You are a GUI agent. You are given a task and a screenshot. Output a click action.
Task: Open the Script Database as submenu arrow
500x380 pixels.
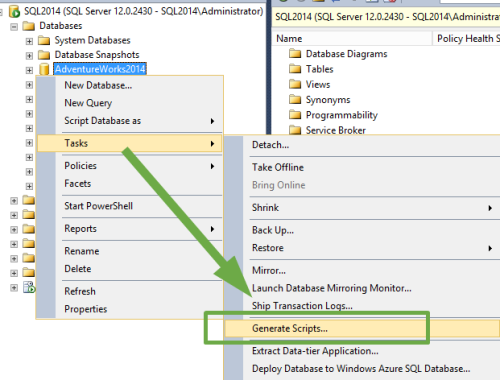click(x=212, y=121)
